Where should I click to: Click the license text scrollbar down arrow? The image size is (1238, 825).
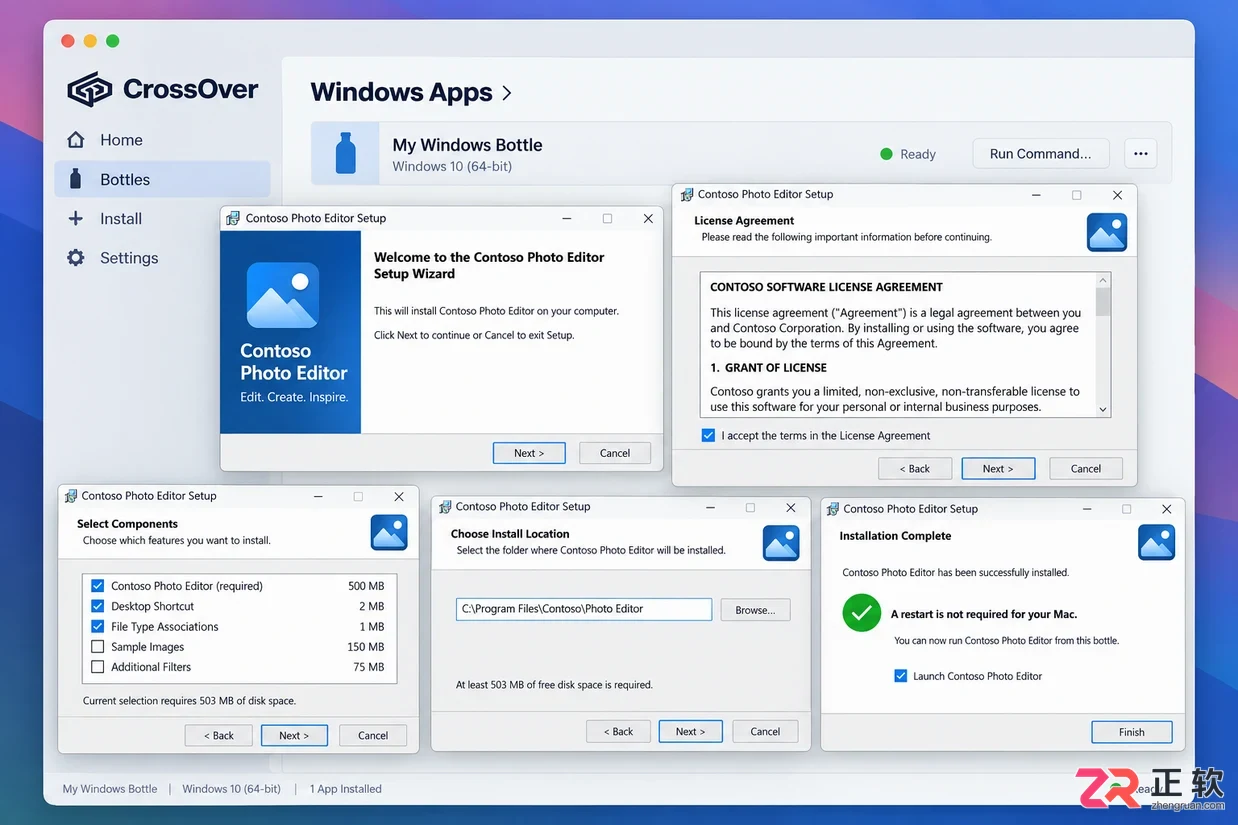[1103, 409]
